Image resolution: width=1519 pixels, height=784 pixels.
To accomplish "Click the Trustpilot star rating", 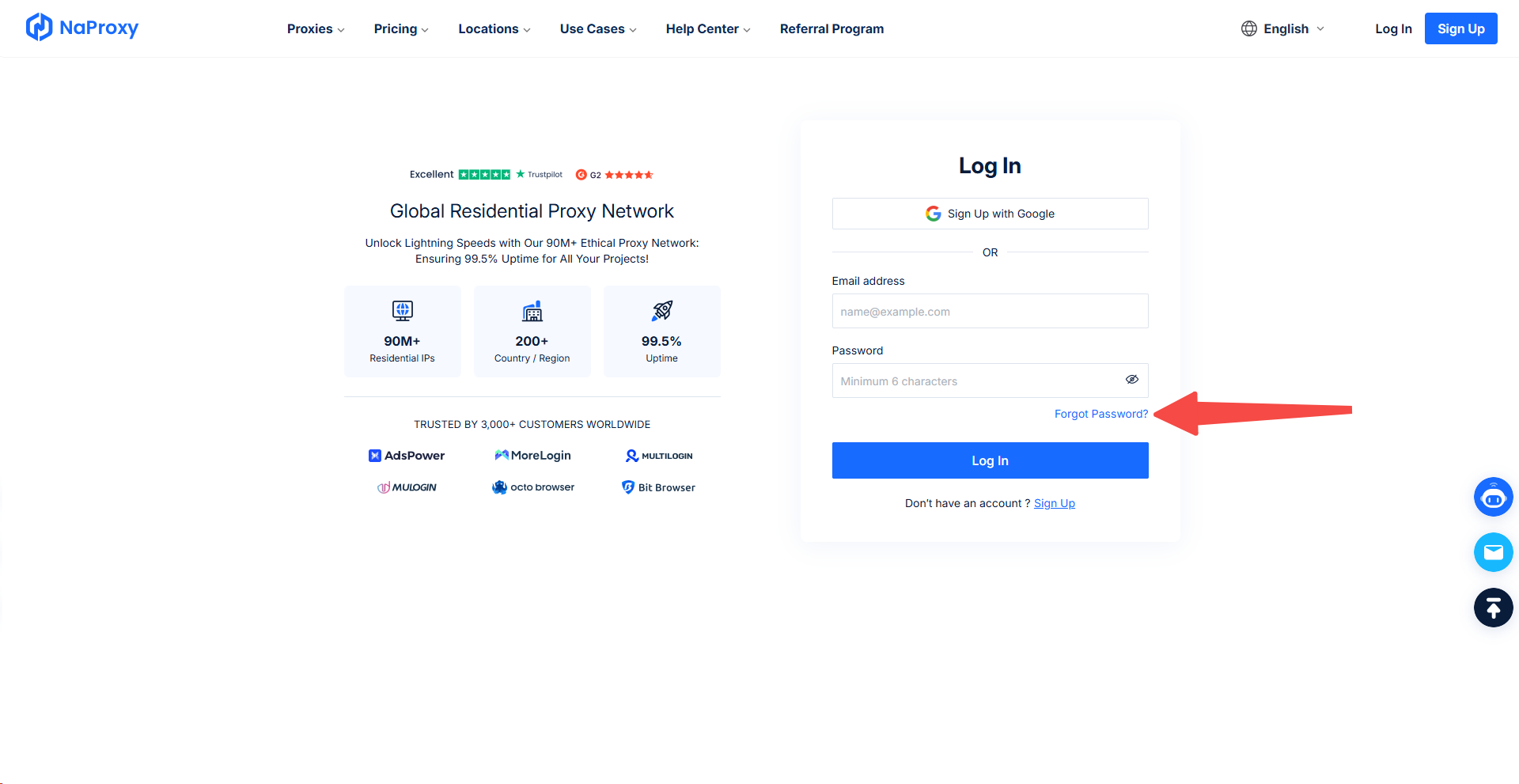I will point(484,174).
